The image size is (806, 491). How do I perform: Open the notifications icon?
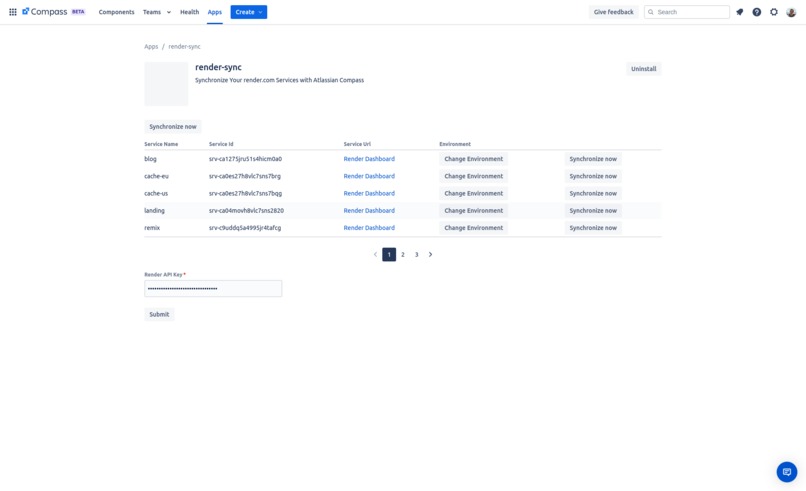tap(740, 12)
